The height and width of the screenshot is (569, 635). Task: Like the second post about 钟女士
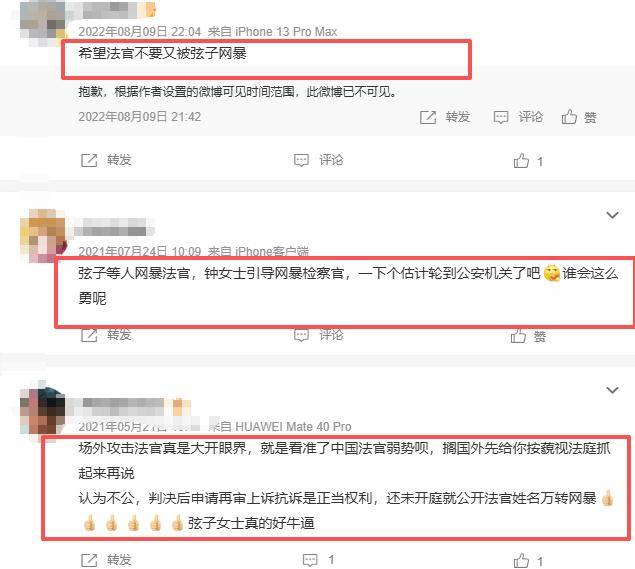[518, 336]
